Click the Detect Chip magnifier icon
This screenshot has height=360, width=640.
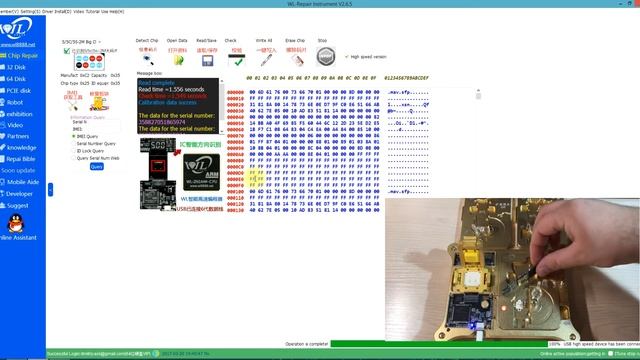pos(147,60)
